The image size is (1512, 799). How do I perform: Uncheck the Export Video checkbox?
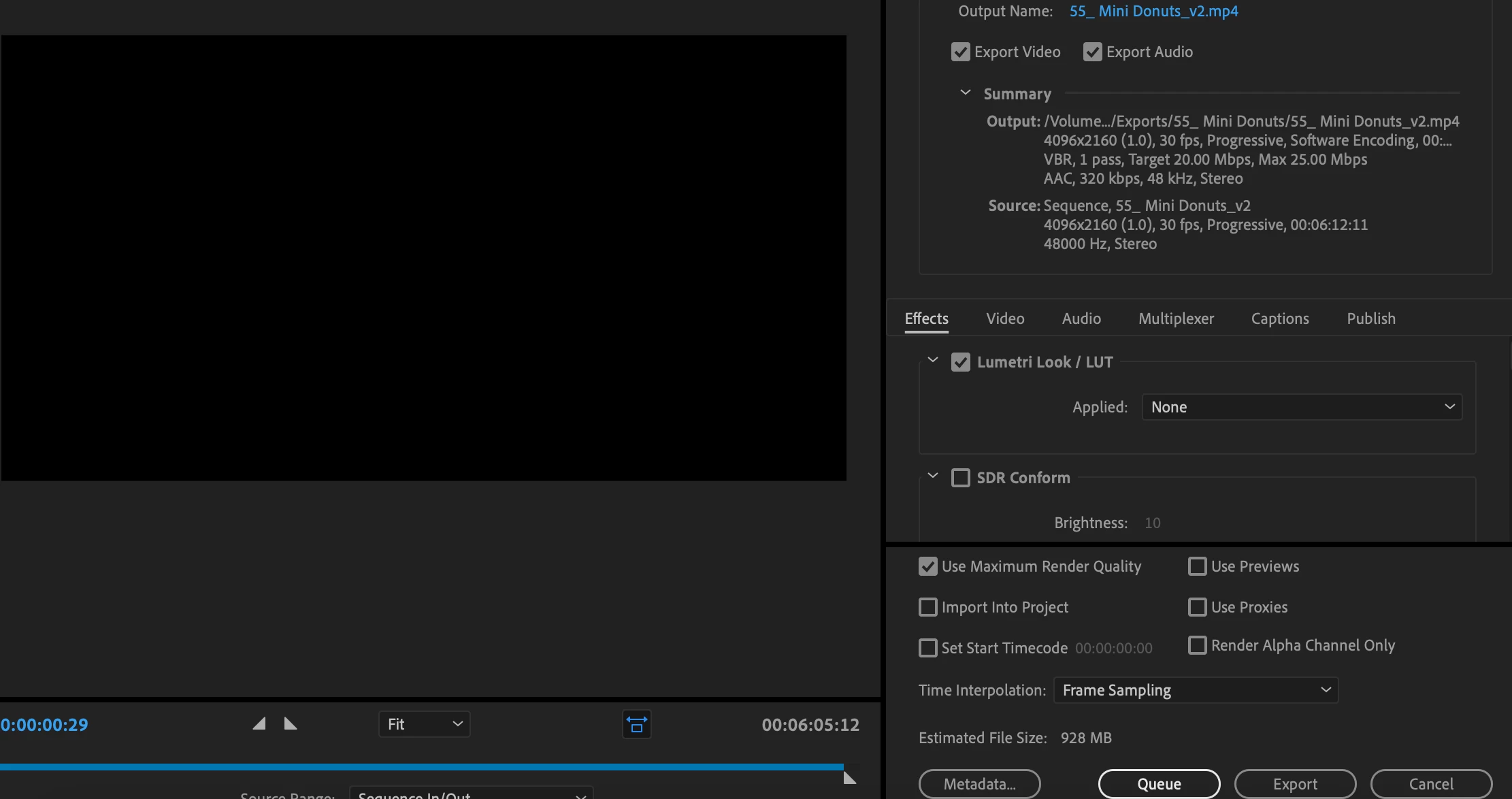pos(960,52)
